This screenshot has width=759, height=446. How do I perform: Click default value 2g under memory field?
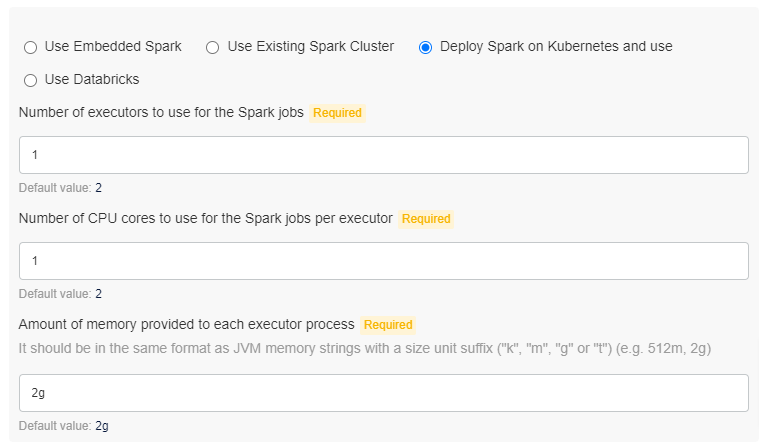pos(102,426)
